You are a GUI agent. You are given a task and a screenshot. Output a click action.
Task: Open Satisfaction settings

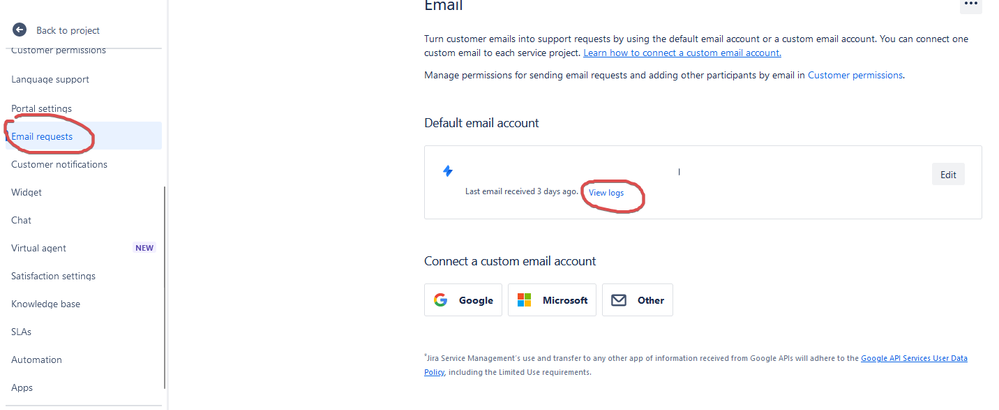pos(54,276)
